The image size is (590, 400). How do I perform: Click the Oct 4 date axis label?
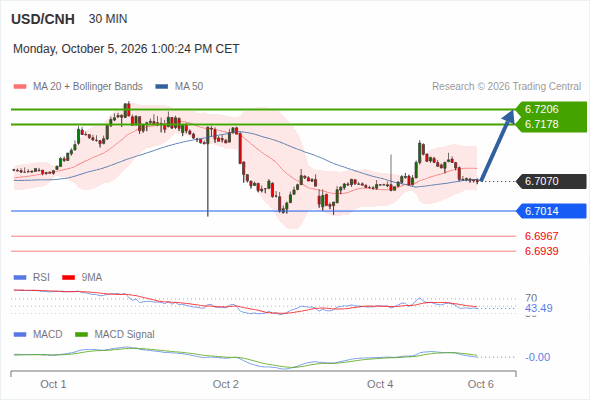click(x=380, y=384)
